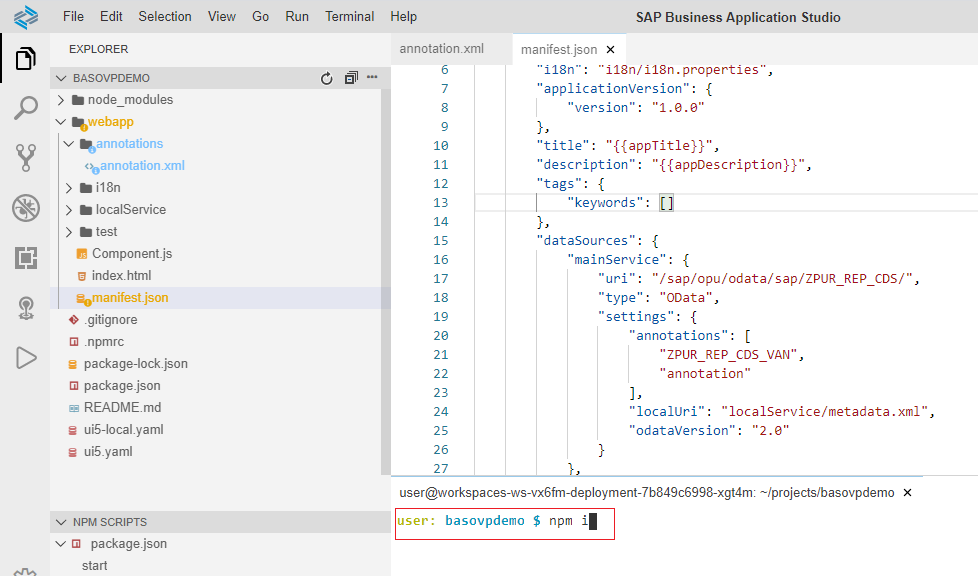Click the "ZPUR_REP_CDS_VAN" annotation string
The height and width of the screenshot is (576, 978).
coord(729,354)
